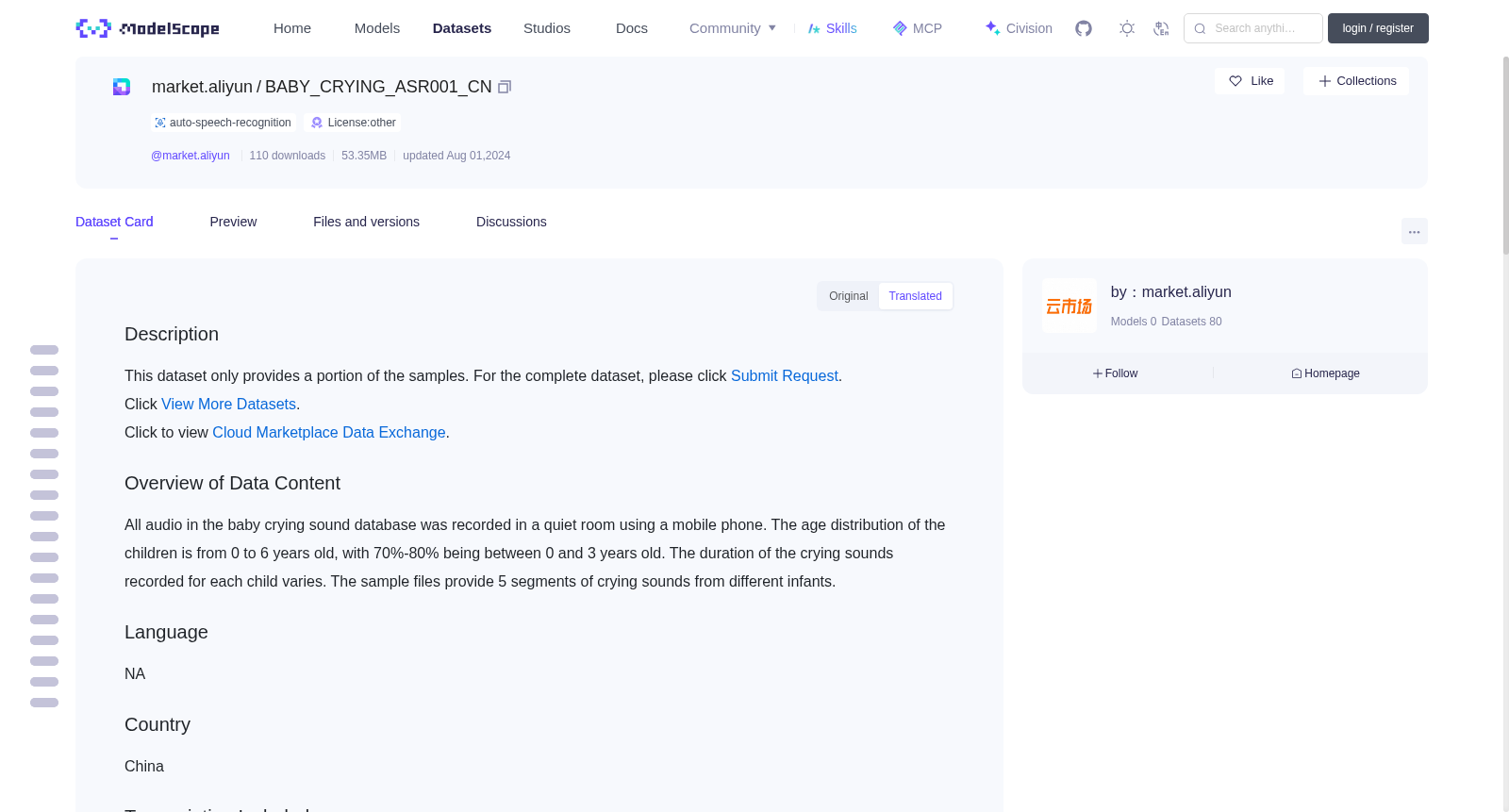
Task: Click 'Datasets 80' count text
Action: point(1191,322)
